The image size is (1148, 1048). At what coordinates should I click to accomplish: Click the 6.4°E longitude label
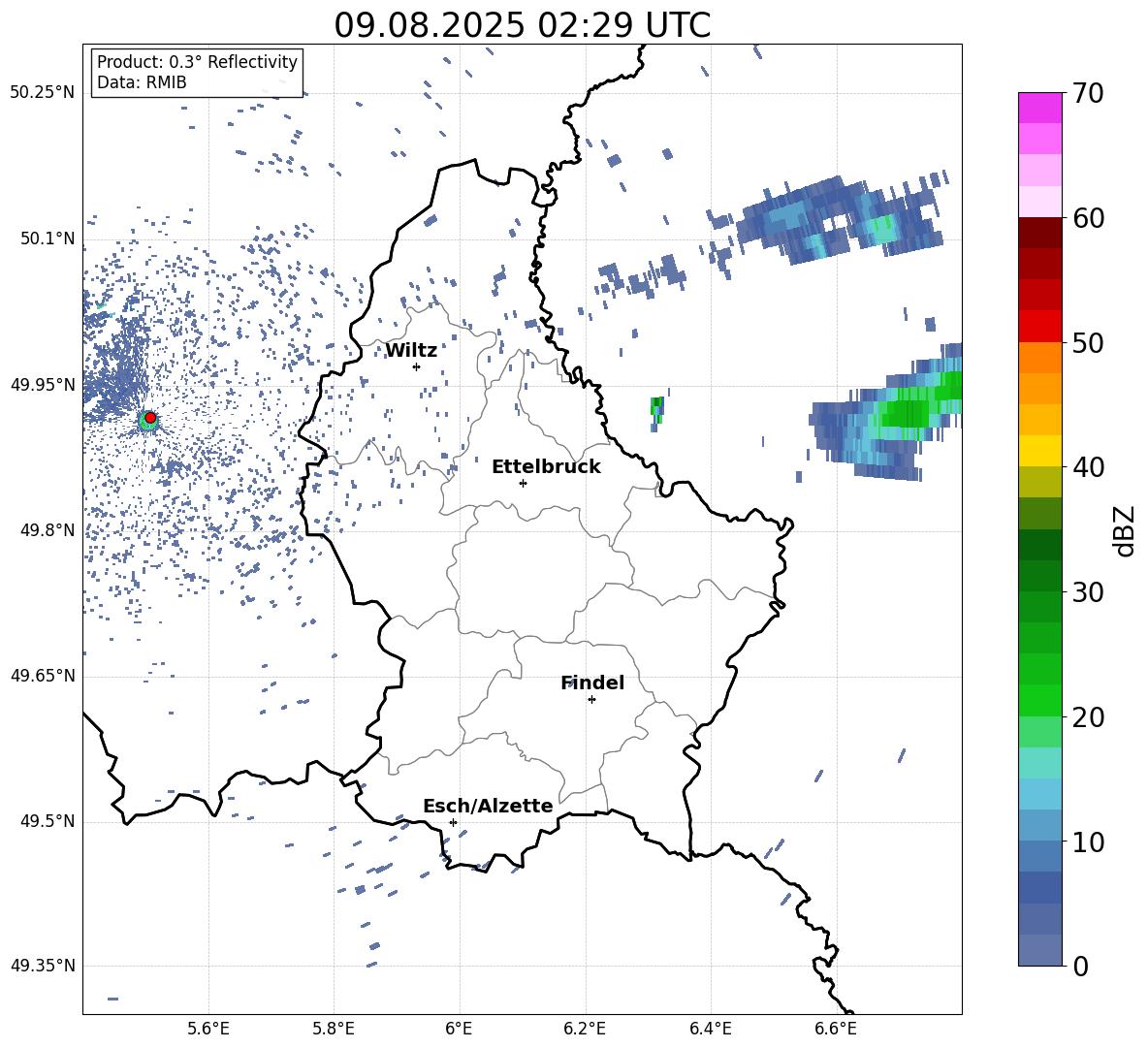[710, 1029]
